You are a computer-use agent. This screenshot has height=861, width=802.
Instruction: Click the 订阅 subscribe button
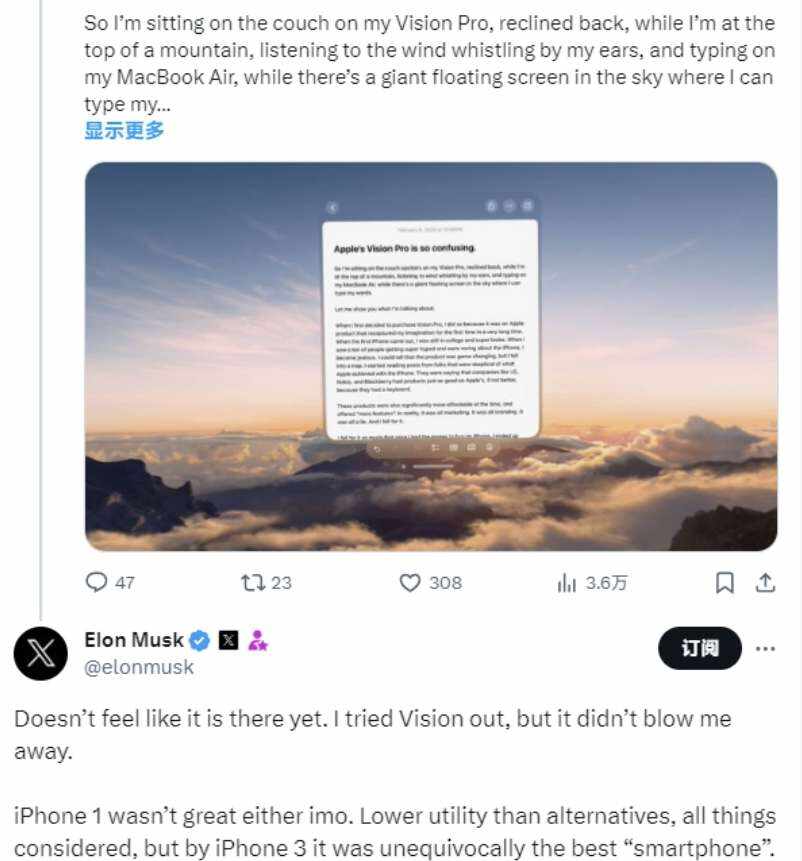(x=700, y=649)
